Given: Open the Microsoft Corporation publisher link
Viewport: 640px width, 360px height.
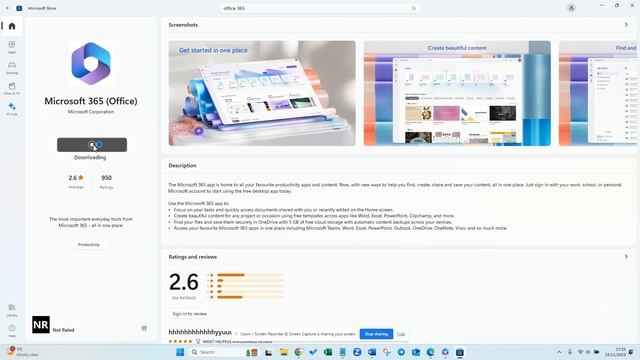Looking at the screenshot, I should (x=91, y=111).
